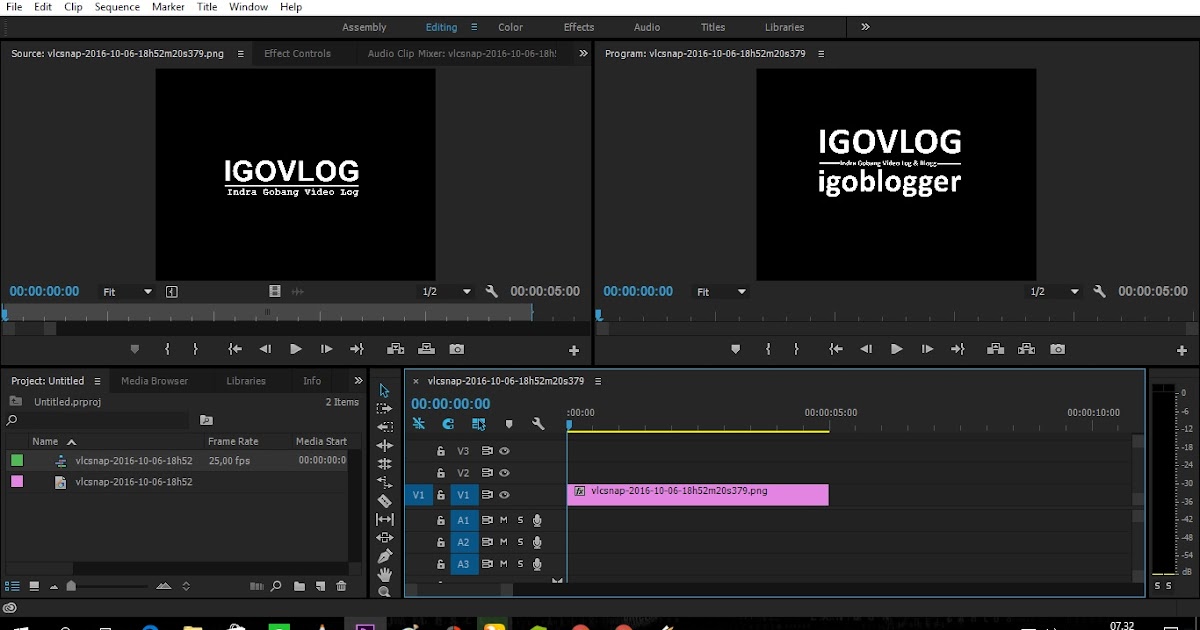Screen dimensions: 1200x630
Task: Open Program monitor Fit zoom dropdown
Action: (x=722, y=292)
